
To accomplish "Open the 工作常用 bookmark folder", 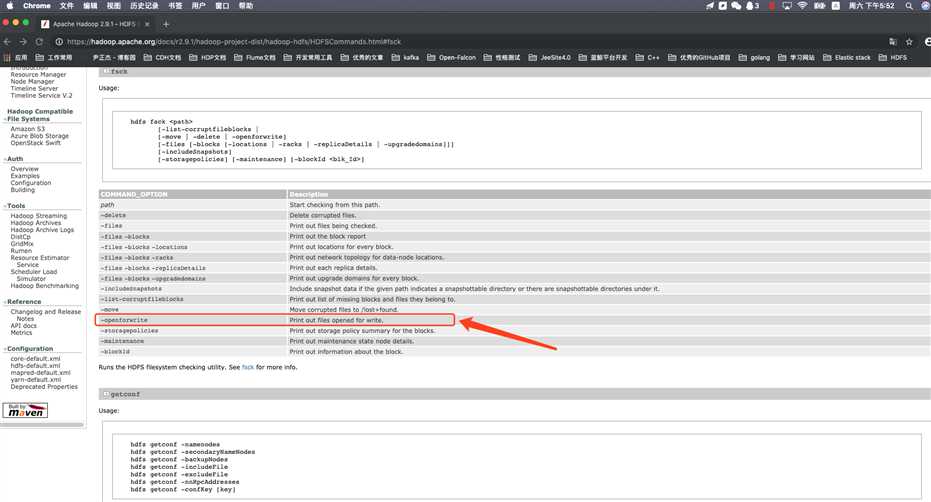I will 54,58.
